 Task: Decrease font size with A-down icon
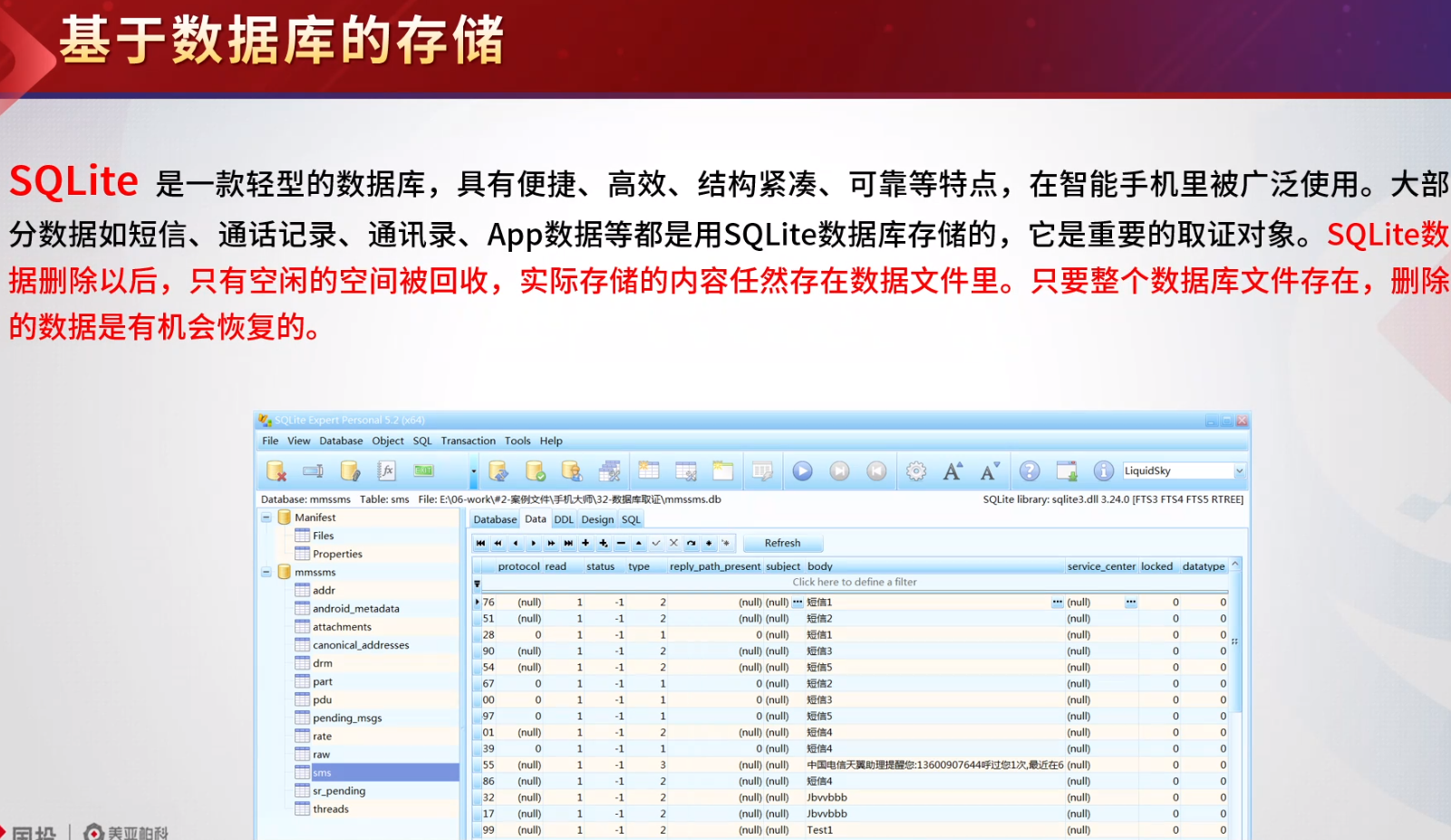[x=990, y=471]
